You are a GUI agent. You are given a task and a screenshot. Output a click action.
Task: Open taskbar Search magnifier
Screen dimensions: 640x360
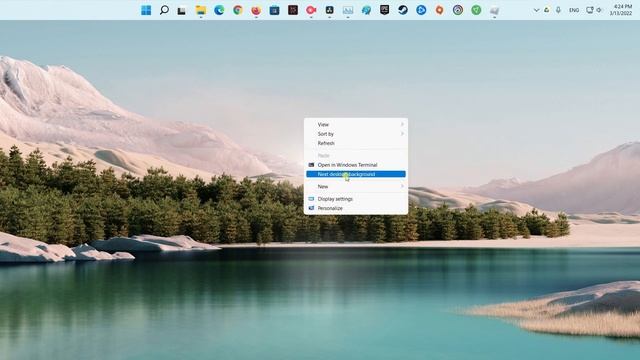[164, 10]
